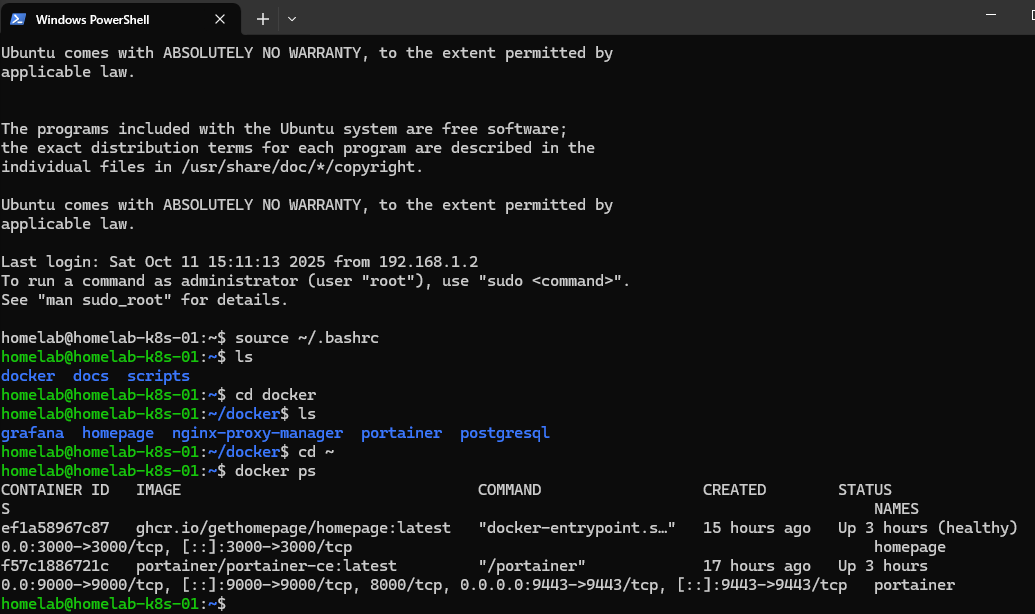Click the IP address 192.168.1.2

pos(428,262)
